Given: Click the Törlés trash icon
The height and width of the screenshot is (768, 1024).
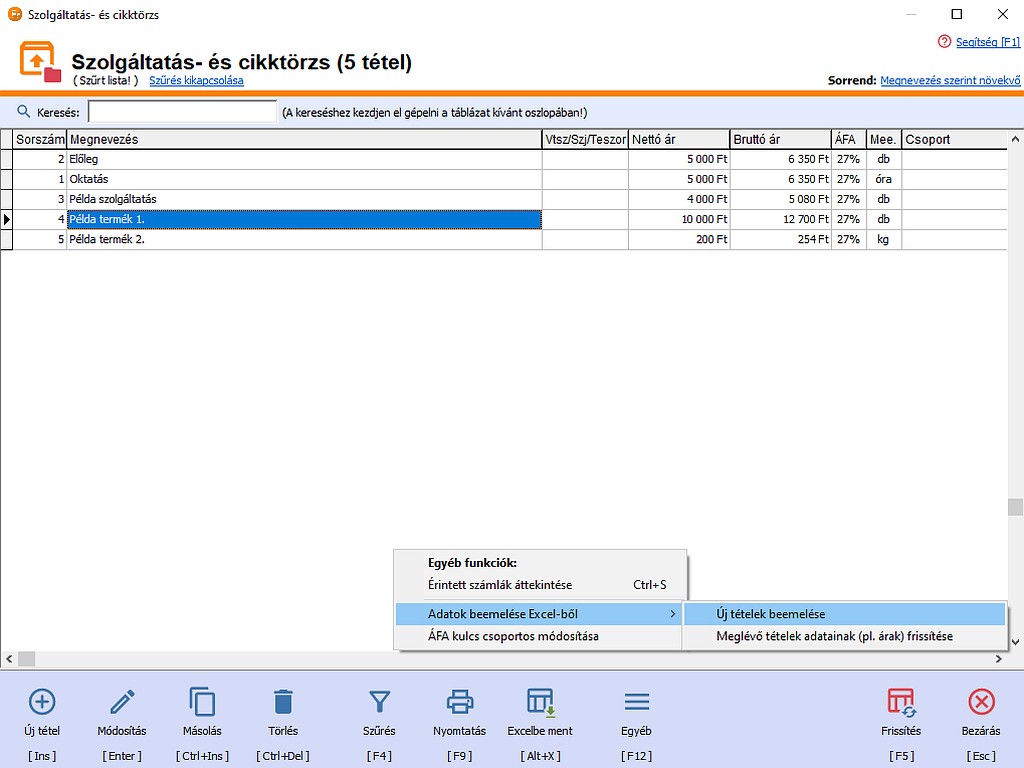Looking at the screenshot, I should 283,702.
